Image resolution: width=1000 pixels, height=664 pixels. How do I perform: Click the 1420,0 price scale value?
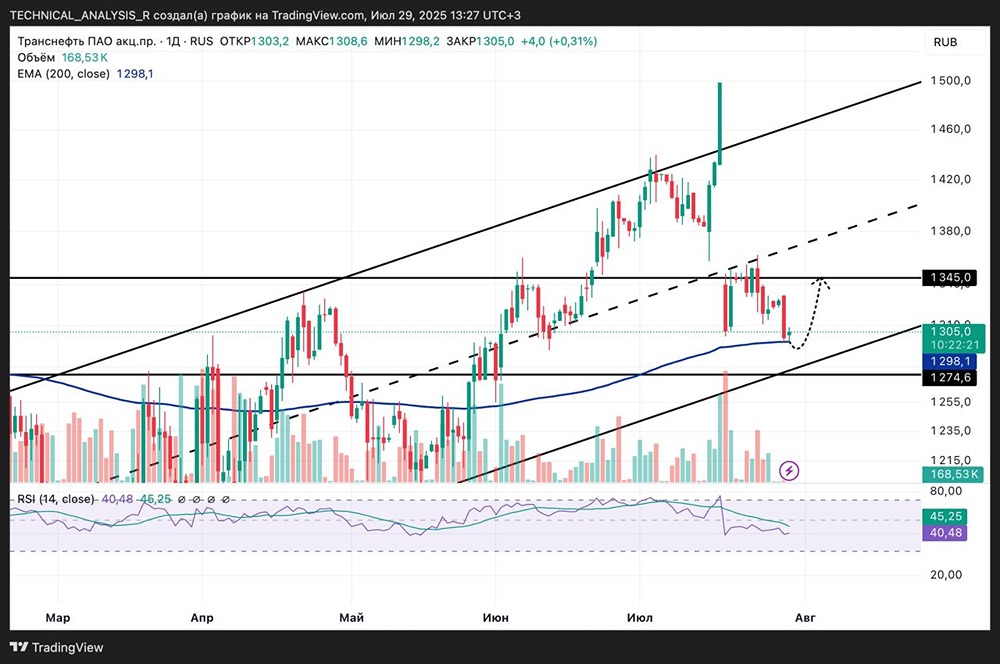pos(950,179)
